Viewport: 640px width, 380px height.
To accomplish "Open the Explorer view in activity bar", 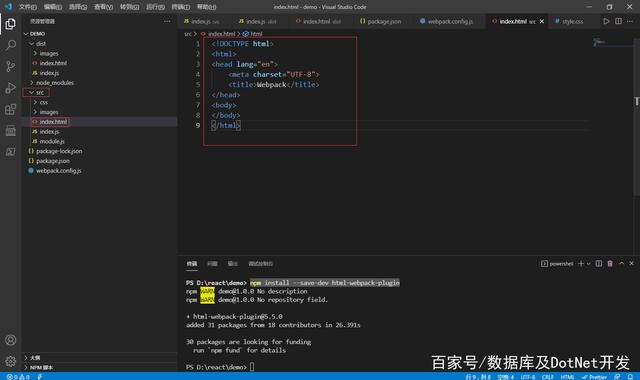I will tap(11, 24).
